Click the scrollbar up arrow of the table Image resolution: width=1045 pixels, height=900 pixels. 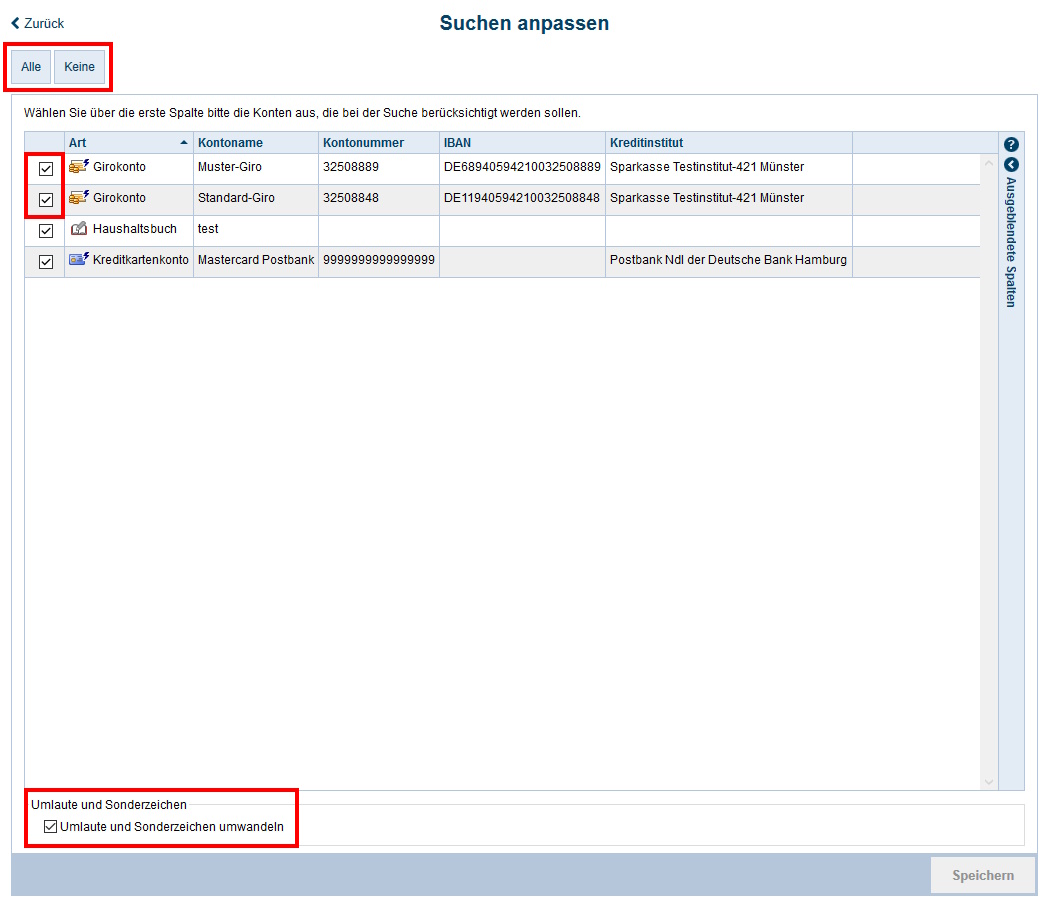[989, 163]
